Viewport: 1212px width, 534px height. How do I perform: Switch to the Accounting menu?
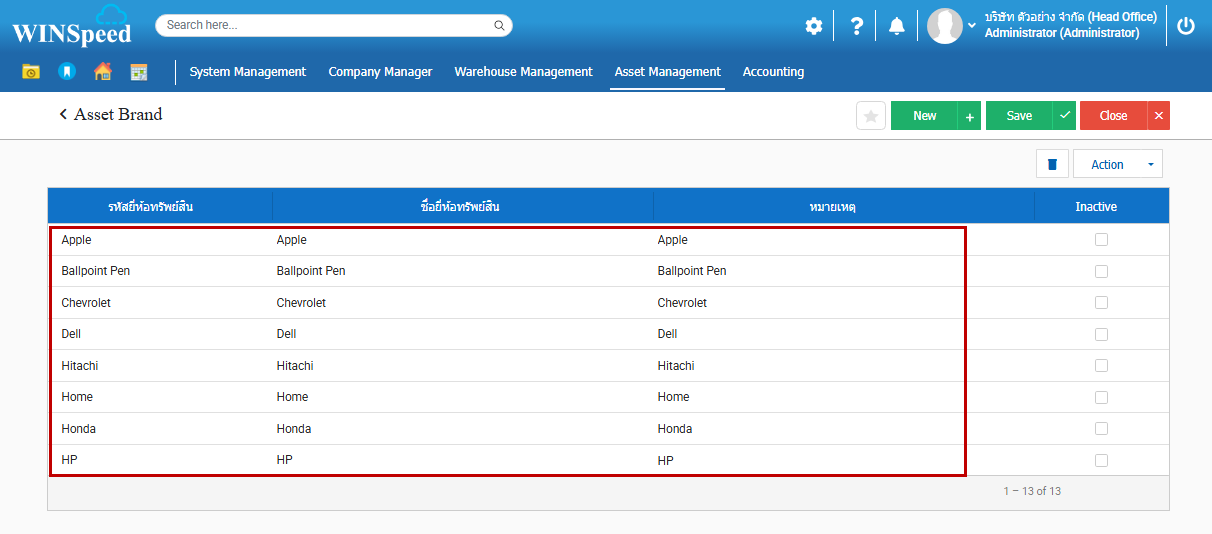(773, 72)
